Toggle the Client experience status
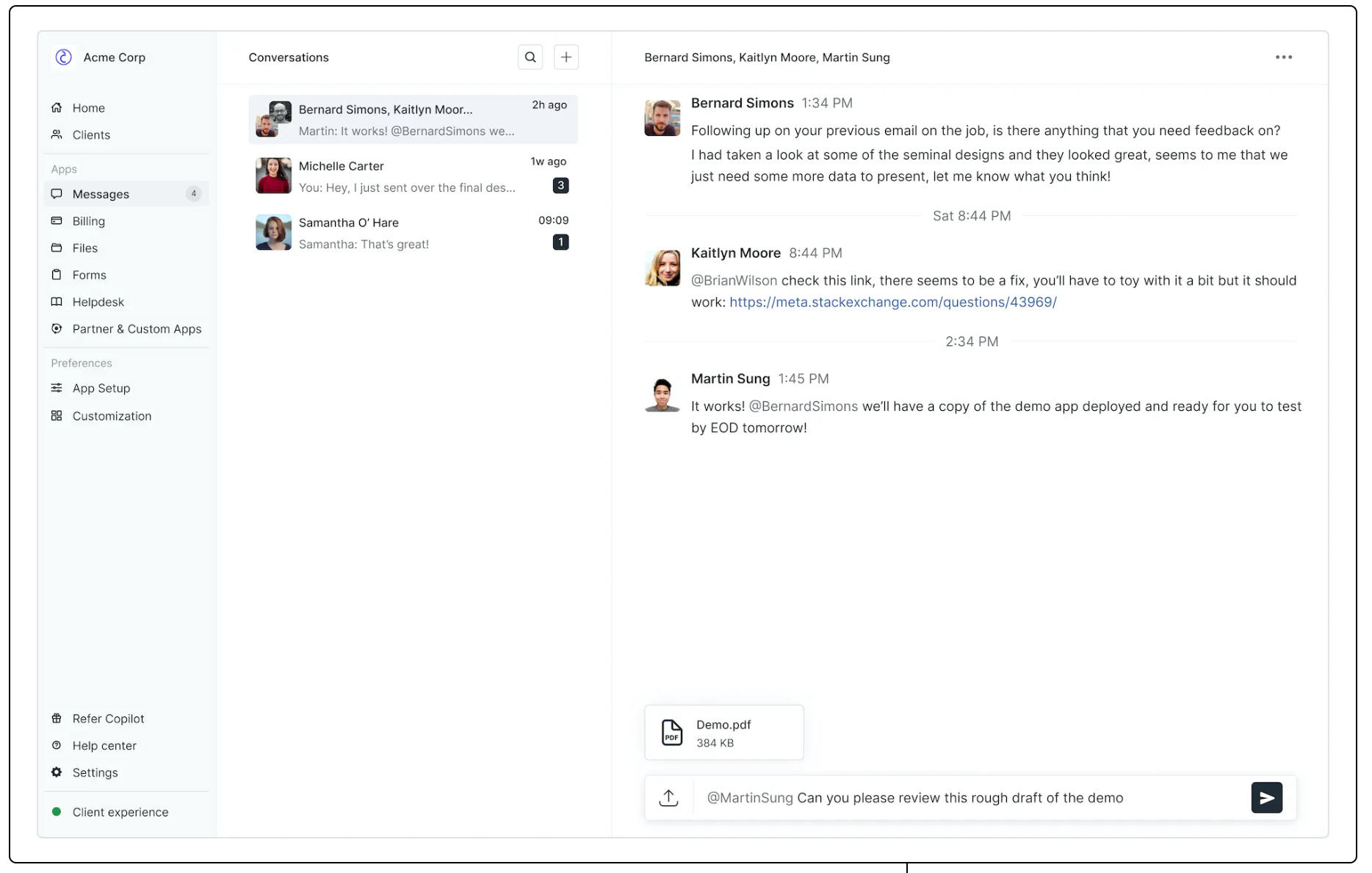 click(120, 811)
